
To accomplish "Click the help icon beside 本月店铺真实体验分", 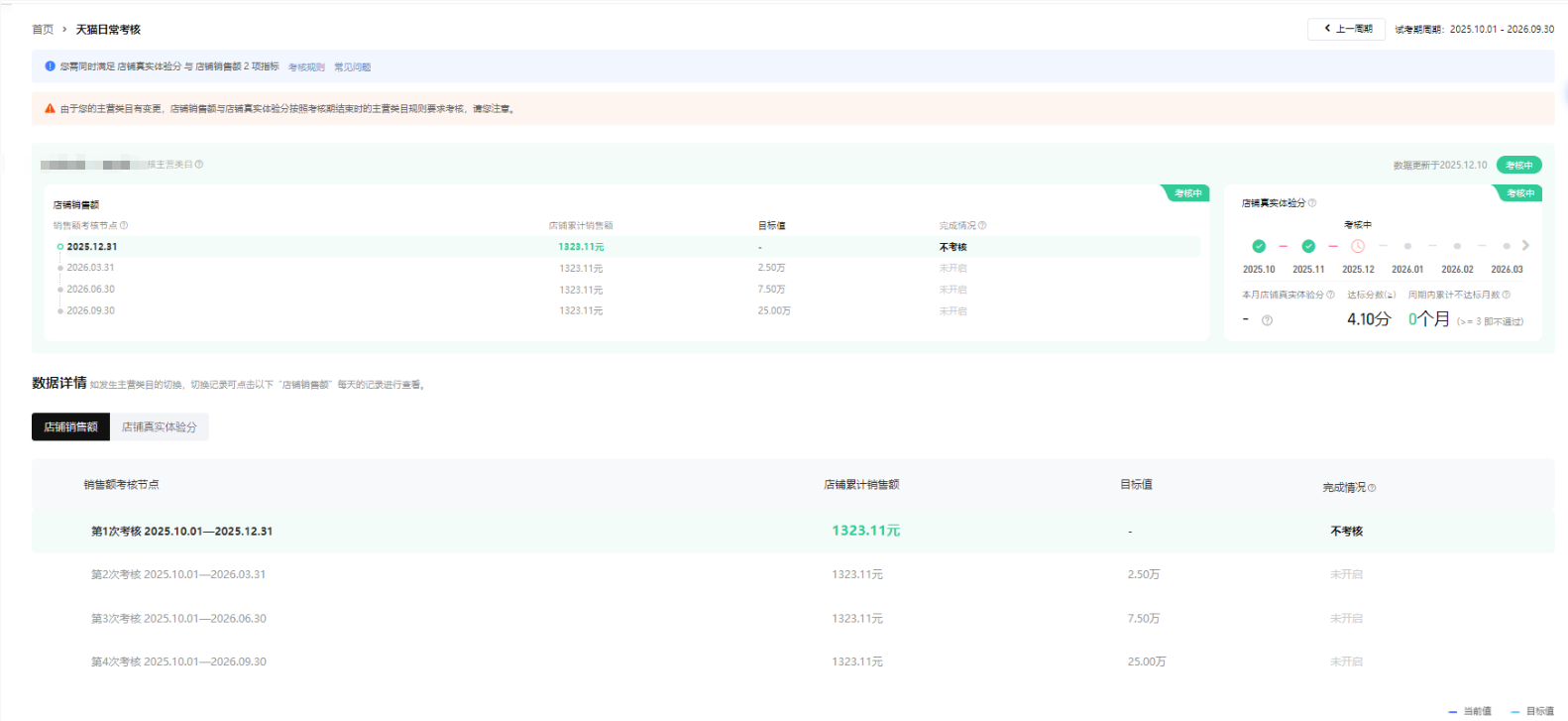I will click(x=1330, y=295).
